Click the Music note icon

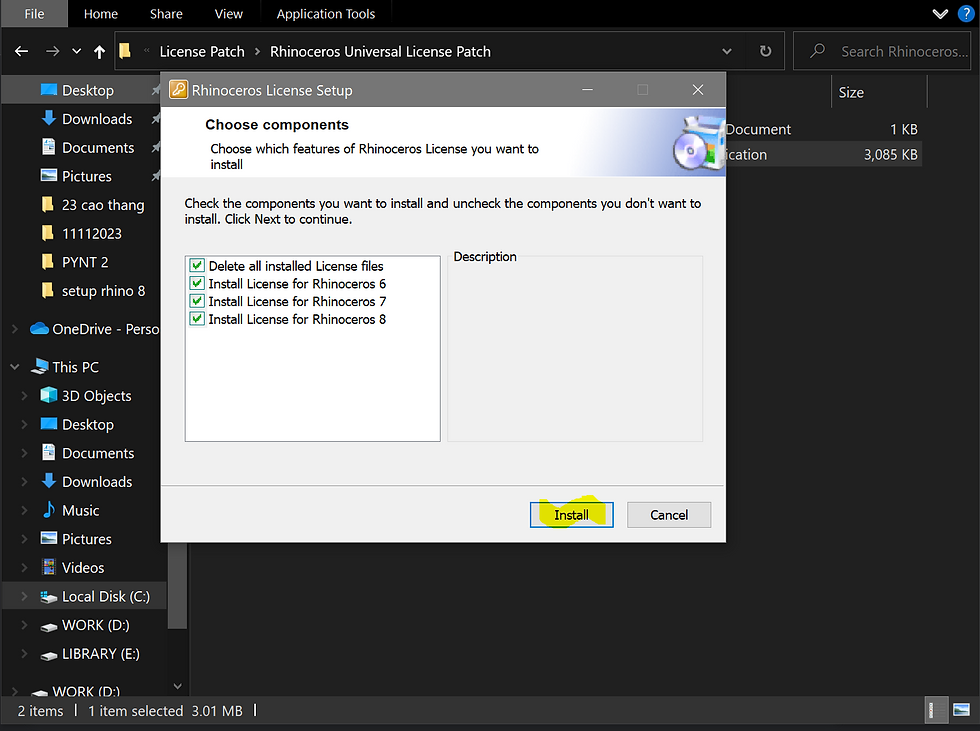pos(49,510)
